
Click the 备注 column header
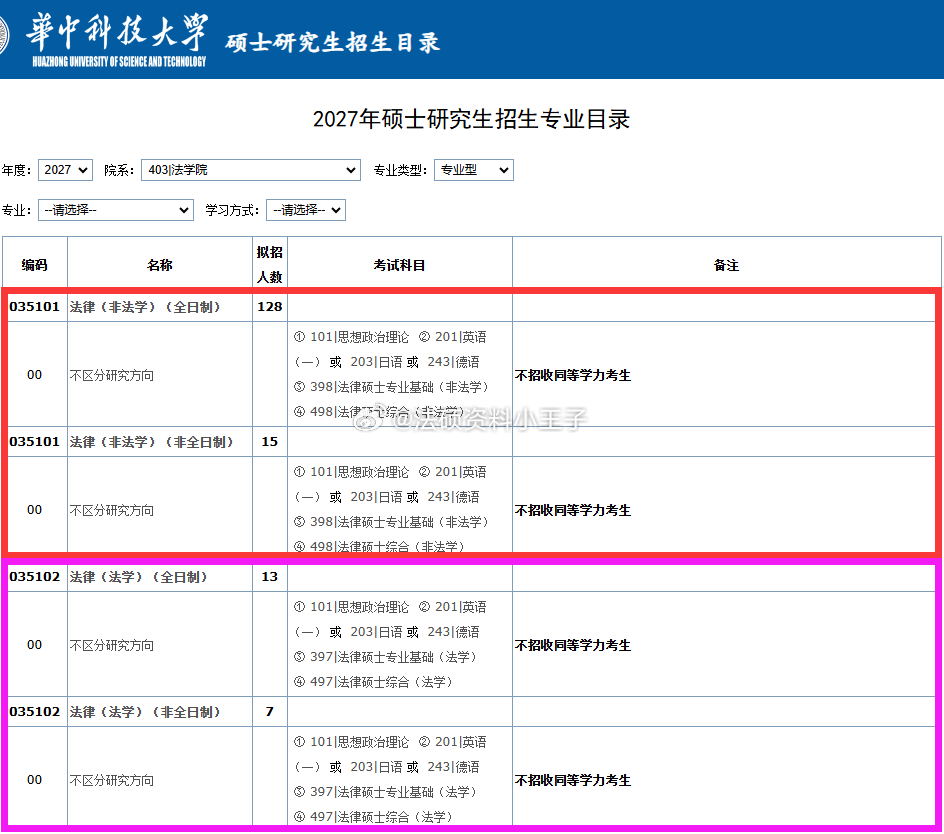(726, 265)
